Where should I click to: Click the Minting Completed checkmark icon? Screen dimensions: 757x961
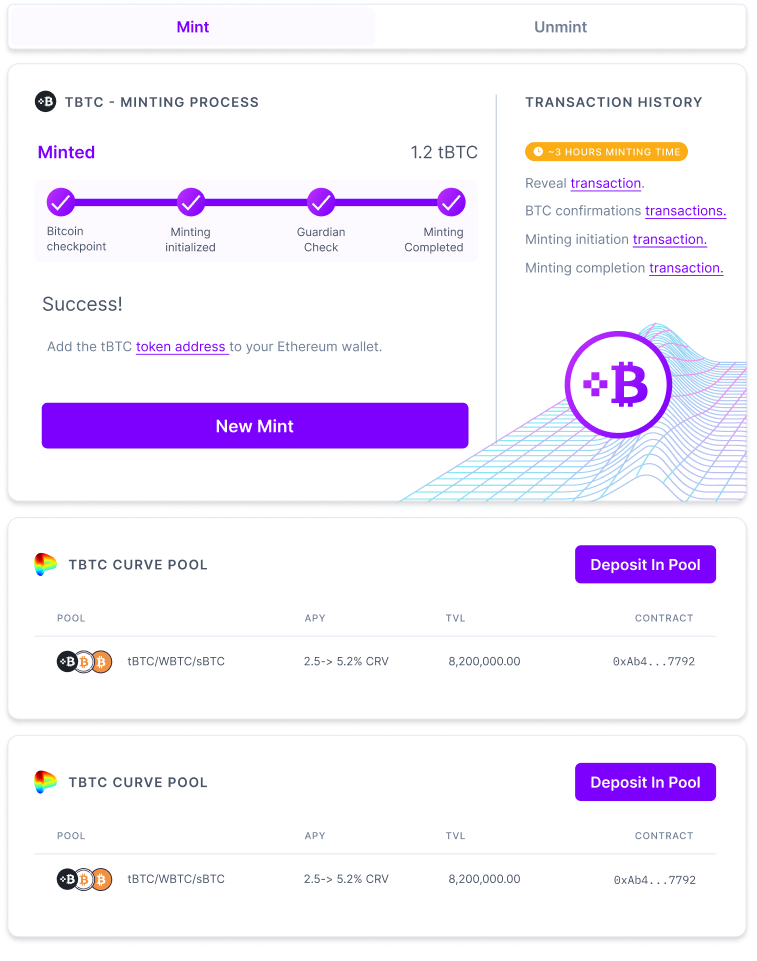tap(450, 202)
